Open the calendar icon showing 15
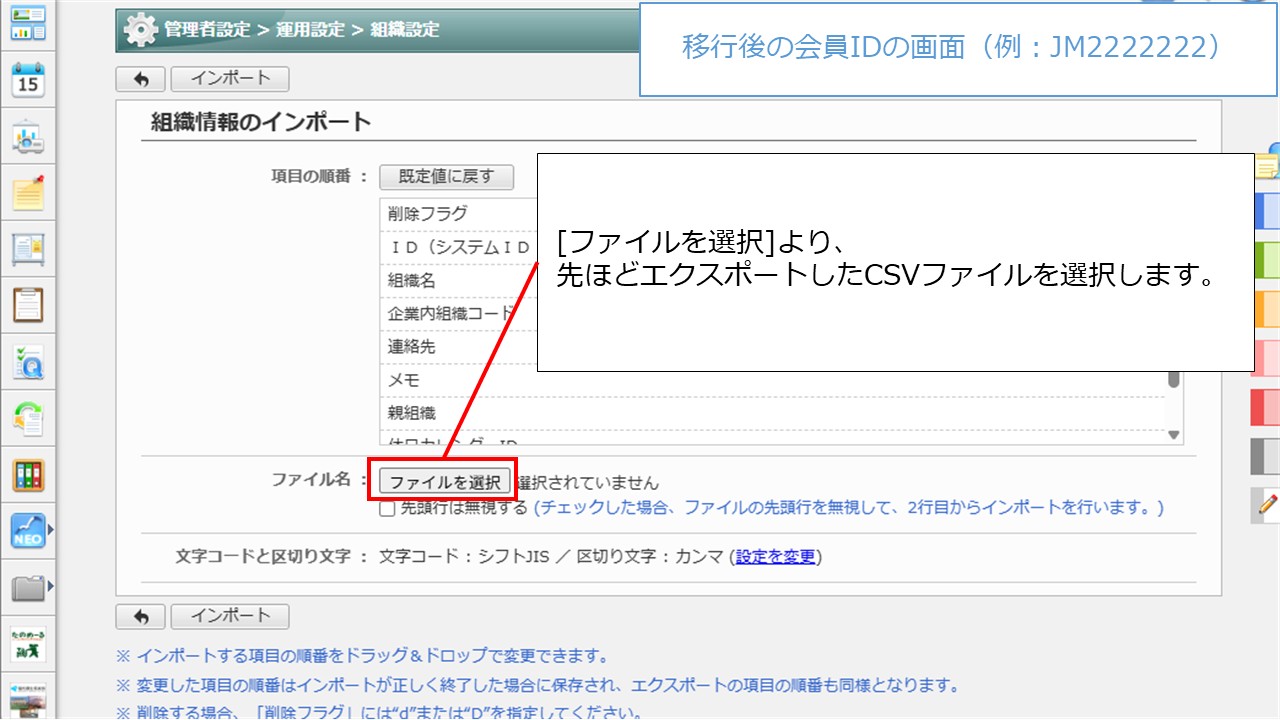Viewport: 1280px width, 720px height. (x=28, y=80)
